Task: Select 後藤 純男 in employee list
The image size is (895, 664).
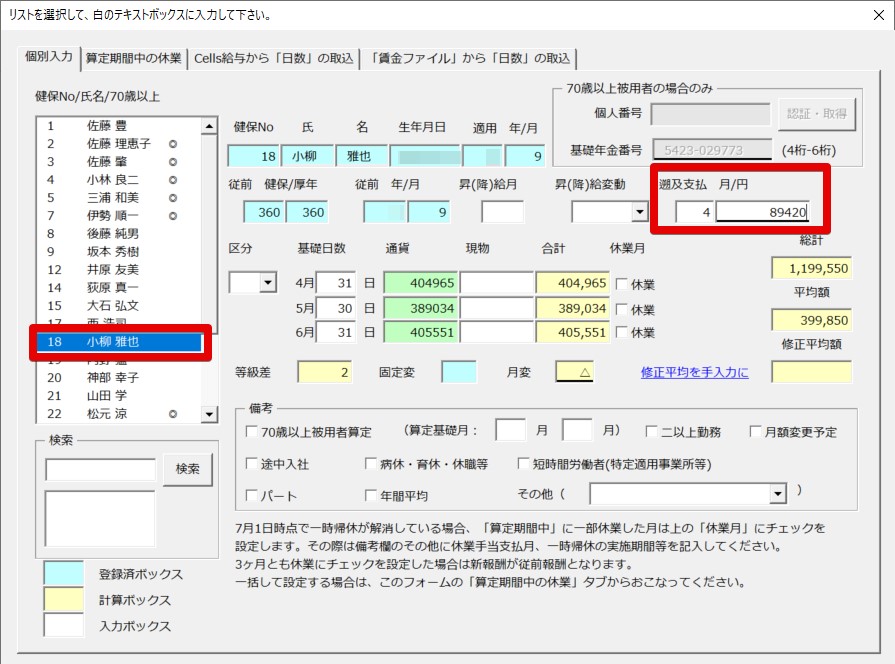Action: click(118, 234)
